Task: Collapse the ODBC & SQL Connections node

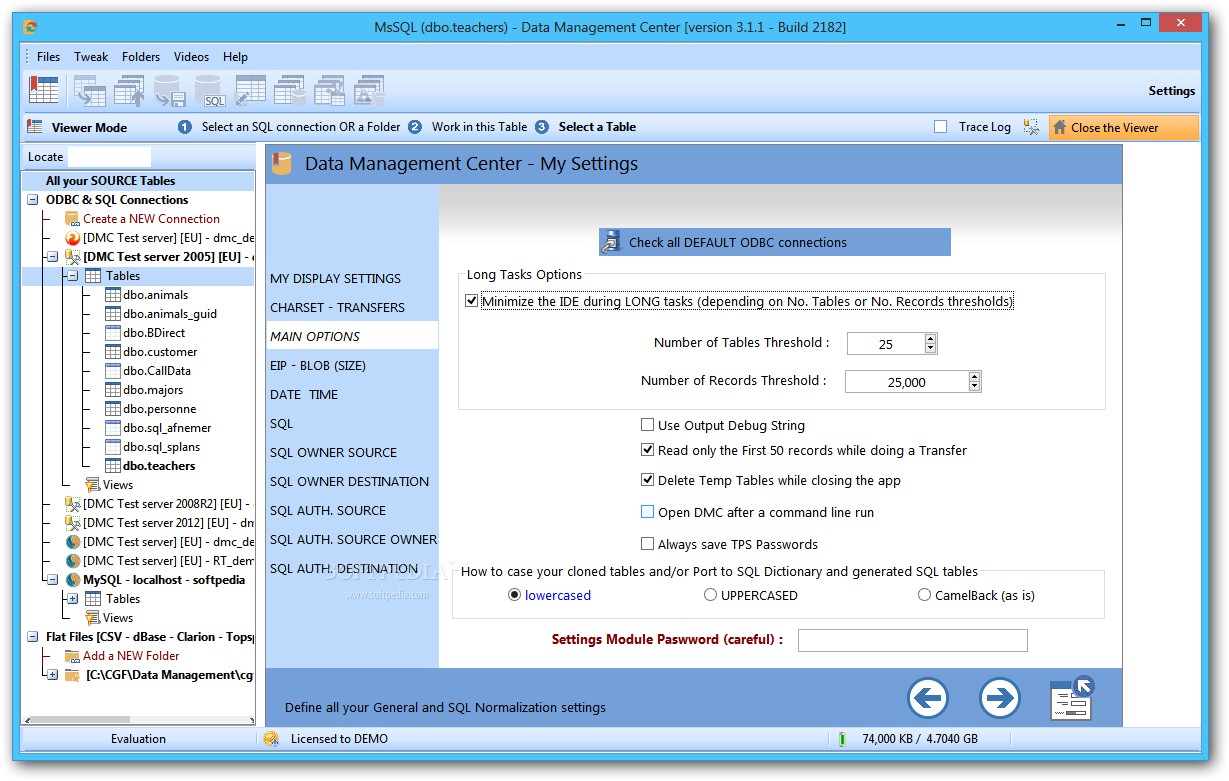Action: (x=32, y=200)
